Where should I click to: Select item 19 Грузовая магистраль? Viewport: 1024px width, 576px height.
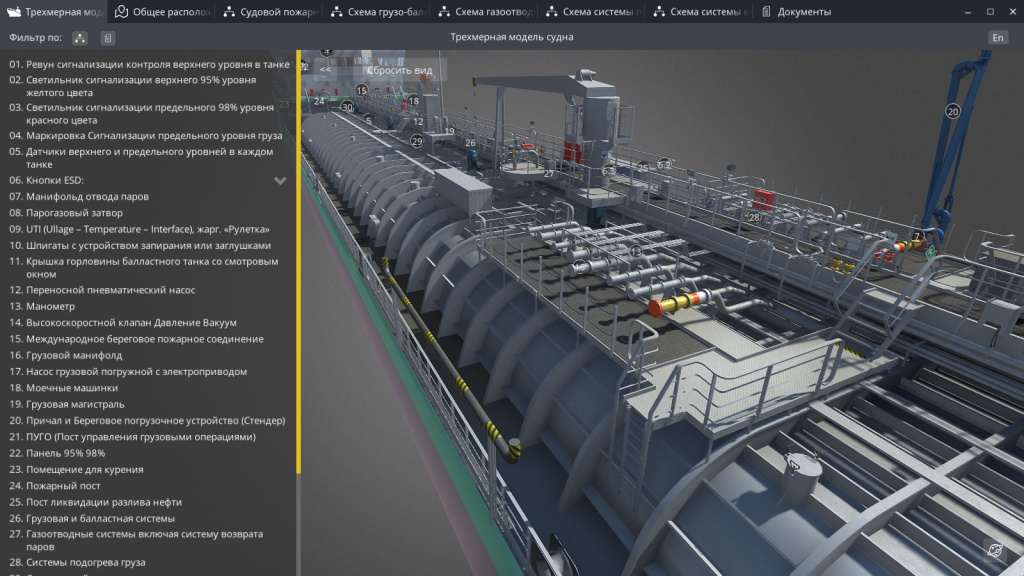click(x=67, y=404)
